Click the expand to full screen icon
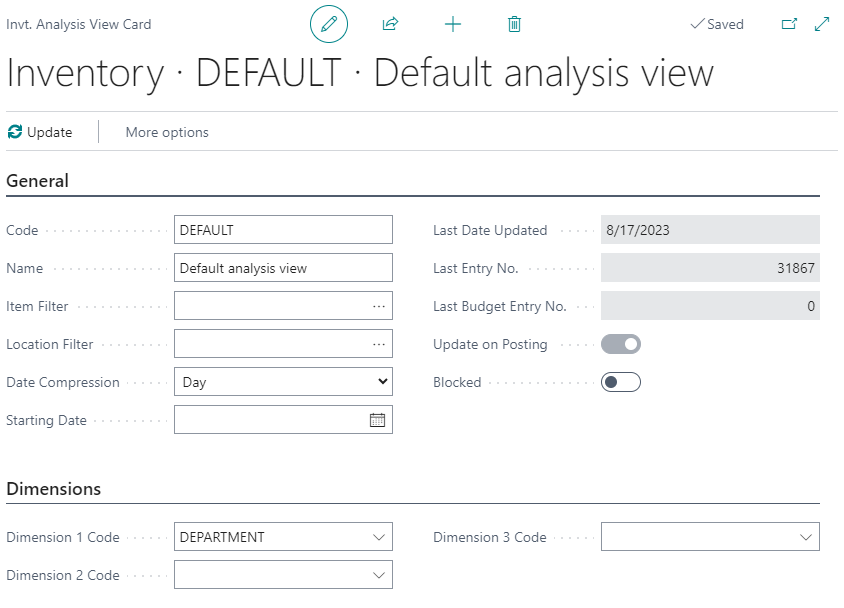Image resolution: width=844 pixels, height=608 pixels. pyautogui.click(x=822, y=24)
